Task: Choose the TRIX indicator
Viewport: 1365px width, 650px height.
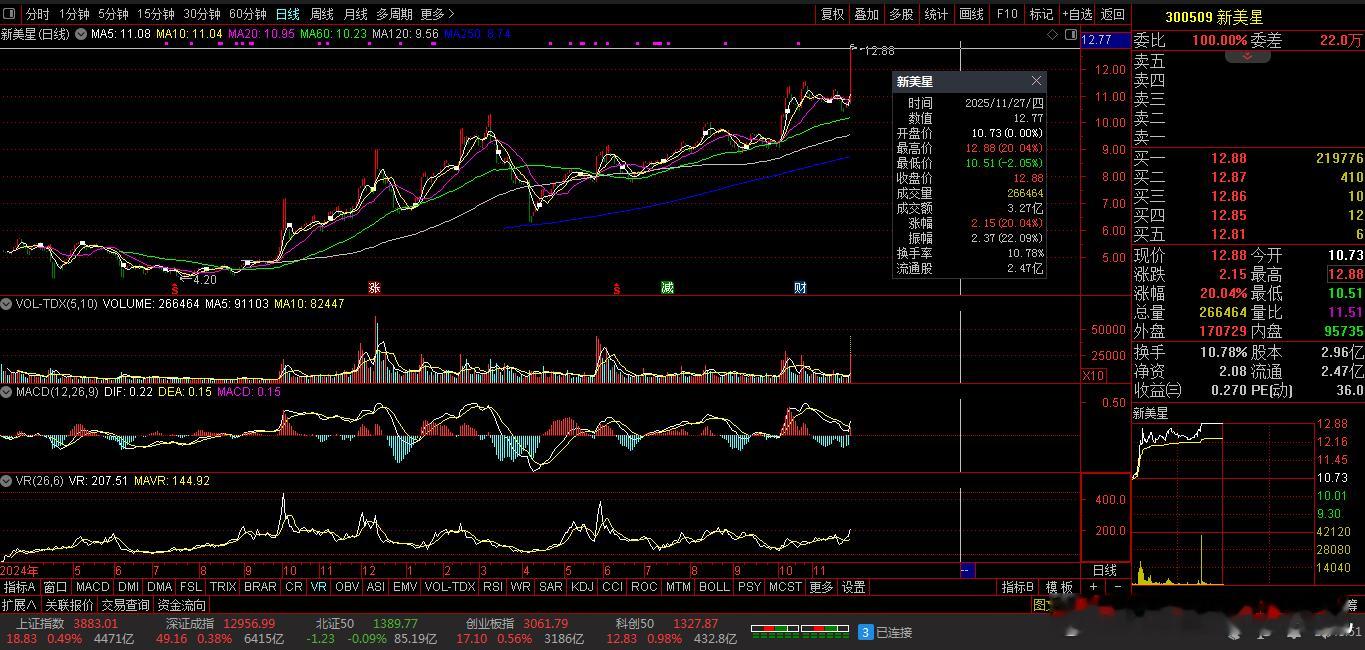Action: coord(223,587)
